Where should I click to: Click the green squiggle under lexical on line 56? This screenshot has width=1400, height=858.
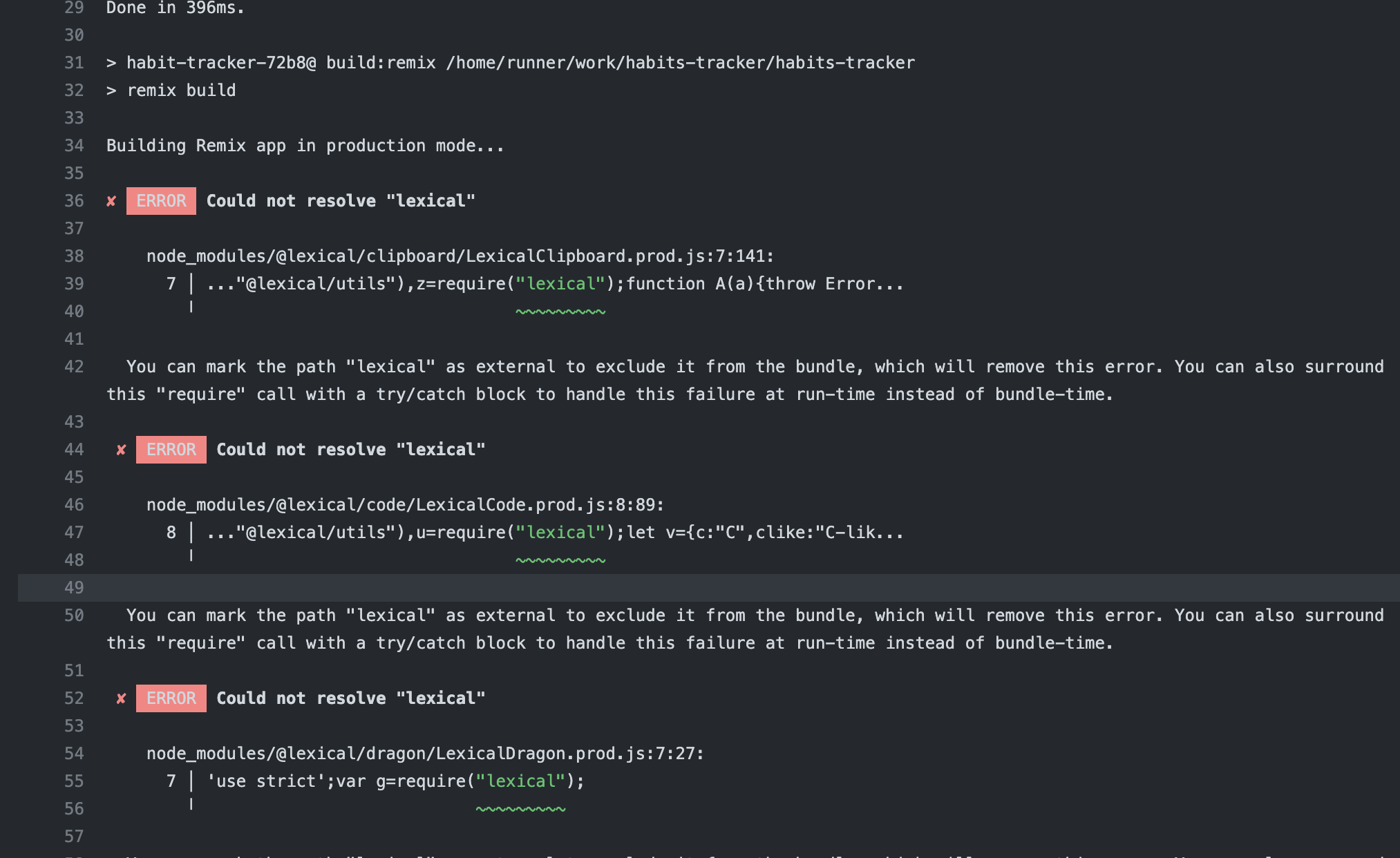(521, 808)
